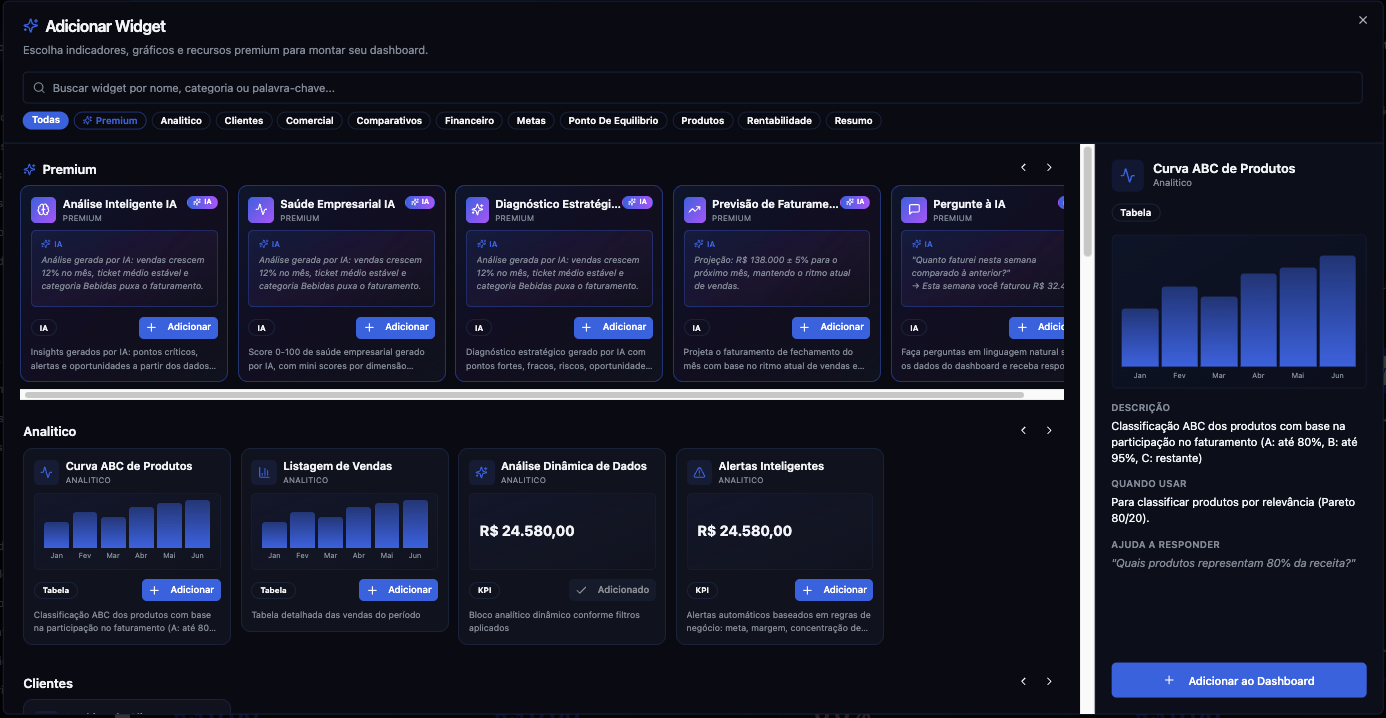1386x718 pixels.
Task: Click the KPI tag on Alertas Inteligentes card
Action: pyautogui.click(x=702, y=590)
